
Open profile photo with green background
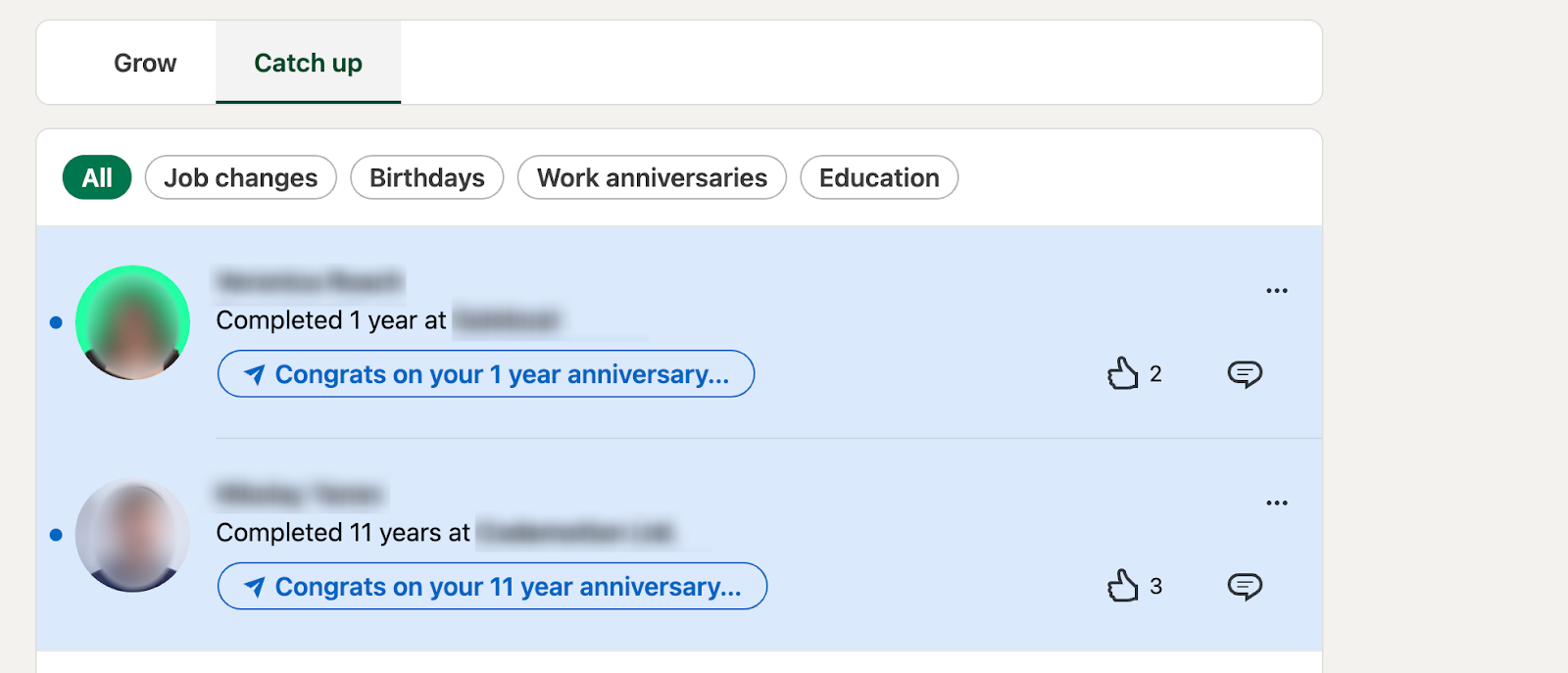pyautogui.click(x=132, y=322)
